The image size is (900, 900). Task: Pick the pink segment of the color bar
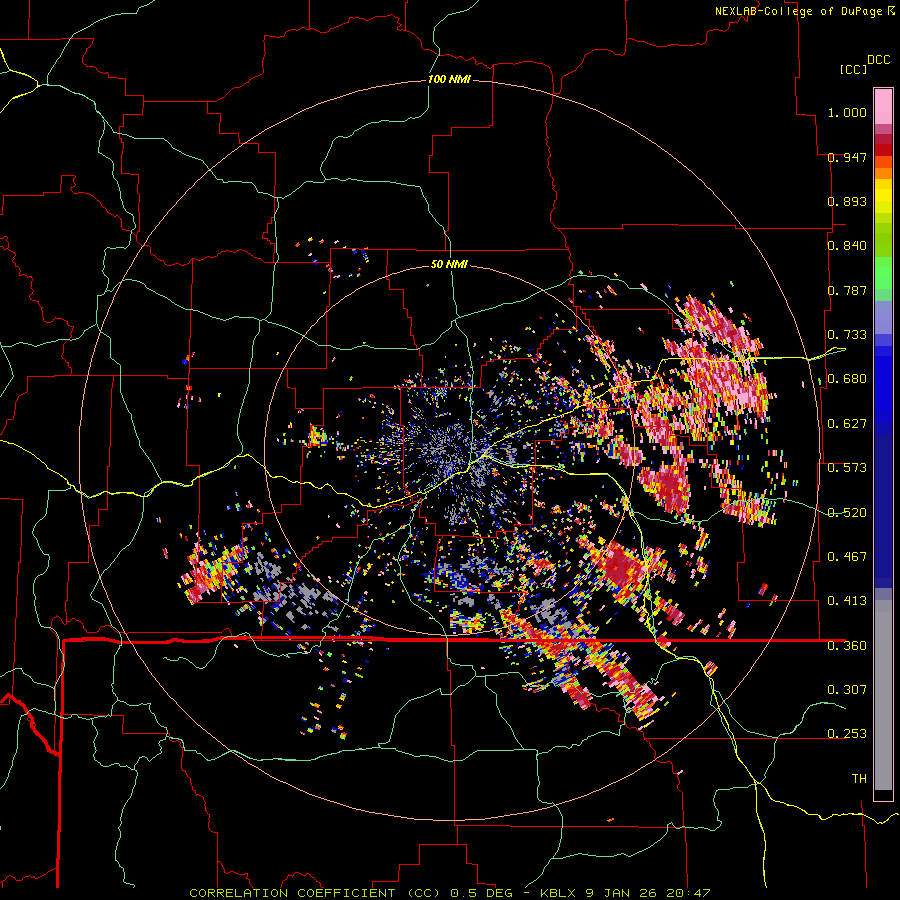point(883,106)
